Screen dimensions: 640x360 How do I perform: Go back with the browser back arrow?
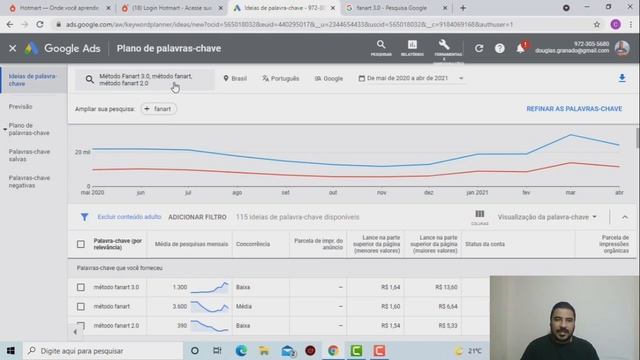coord(10,24)
